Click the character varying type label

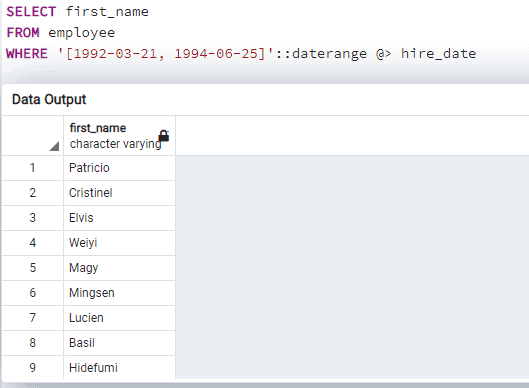click(x=115, y=144)
